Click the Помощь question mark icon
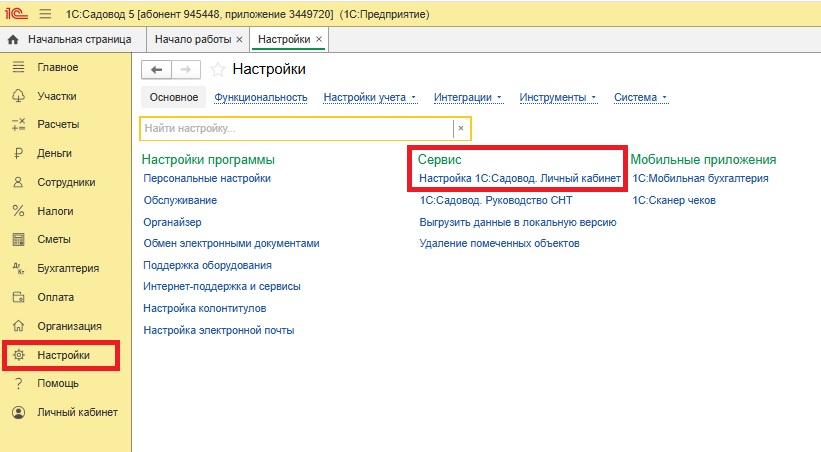Image resolution: width=821 pixels, height=452 pixels. coord(18,383)
